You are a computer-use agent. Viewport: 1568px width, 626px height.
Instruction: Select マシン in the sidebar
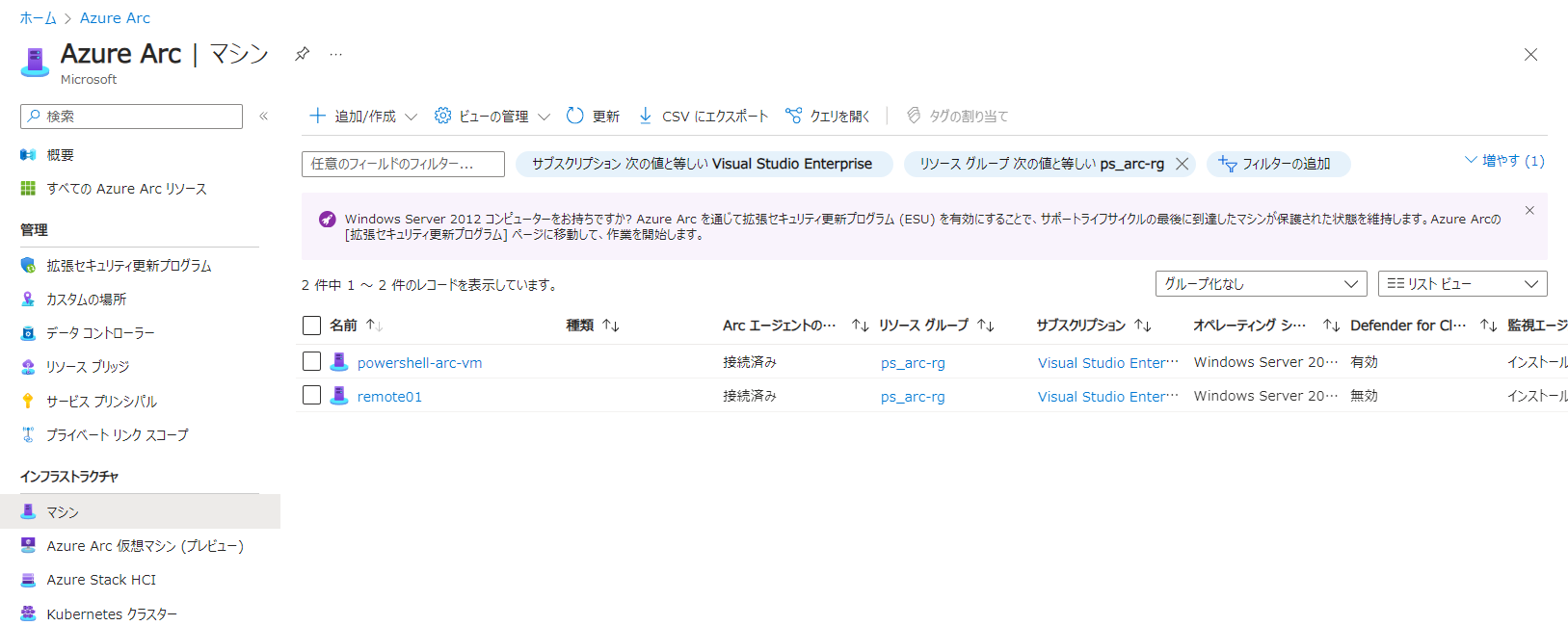(140, 511)
